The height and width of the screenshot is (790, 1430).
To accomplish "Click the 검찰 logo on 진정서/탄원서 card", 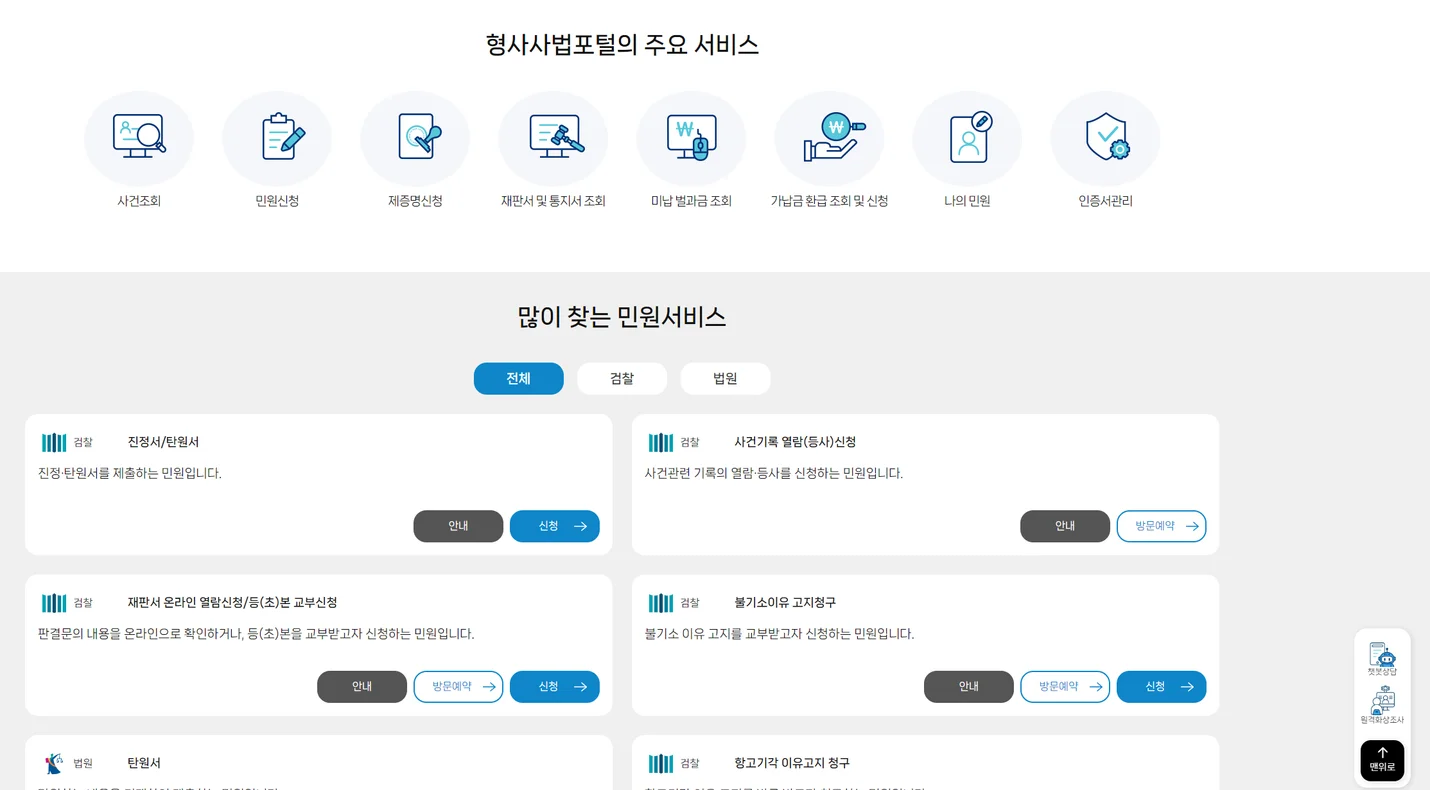I will (x=54, y=442).
